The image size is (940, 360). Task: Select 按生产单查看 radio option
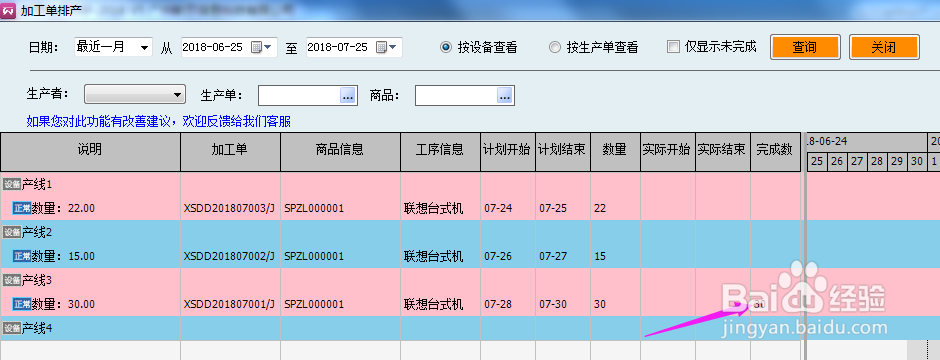pos(555,47)
